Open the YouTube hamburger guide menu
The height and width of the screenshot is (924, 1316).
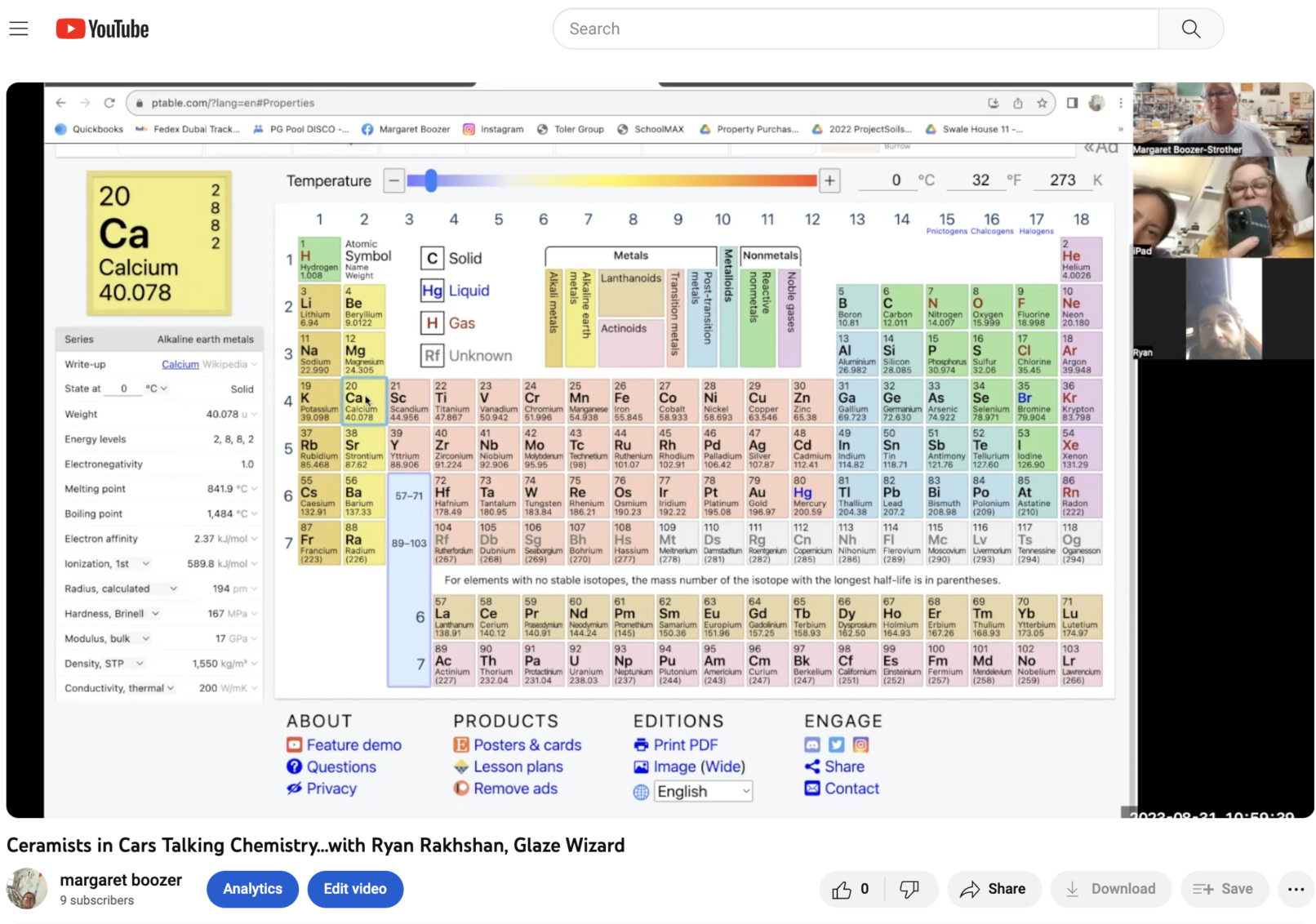tap(19, 29)
